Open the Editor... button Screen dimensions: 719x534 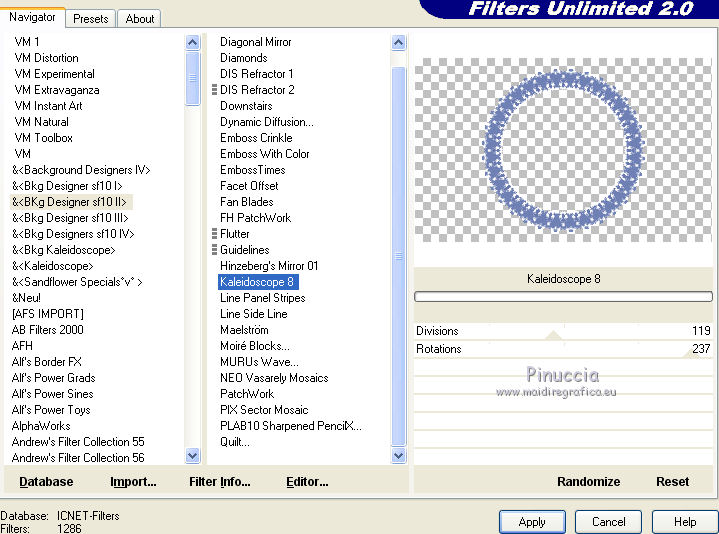click(x=307, y=482)
